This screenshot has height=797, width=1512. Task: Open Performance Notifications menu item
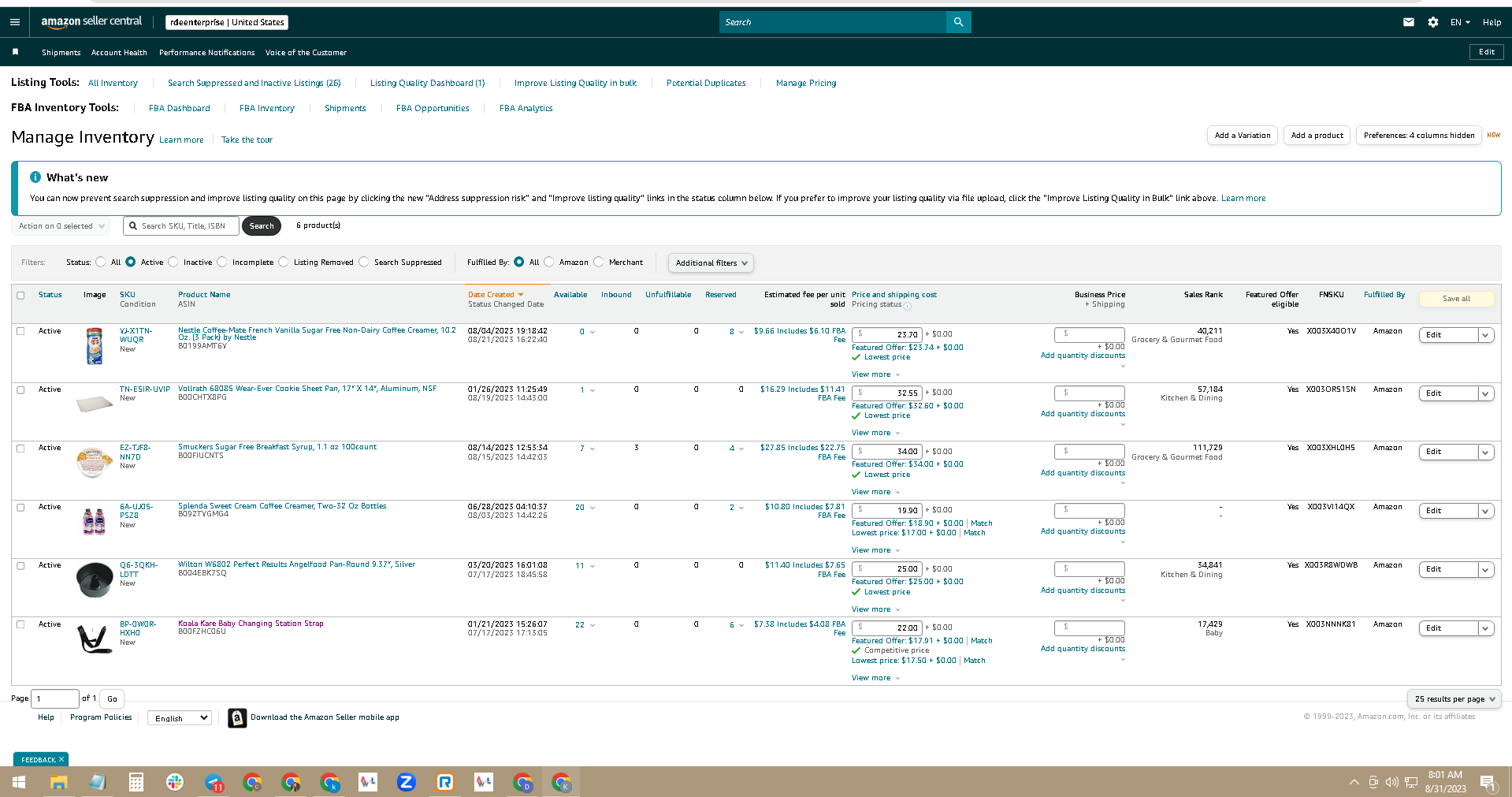pos(207,53)
